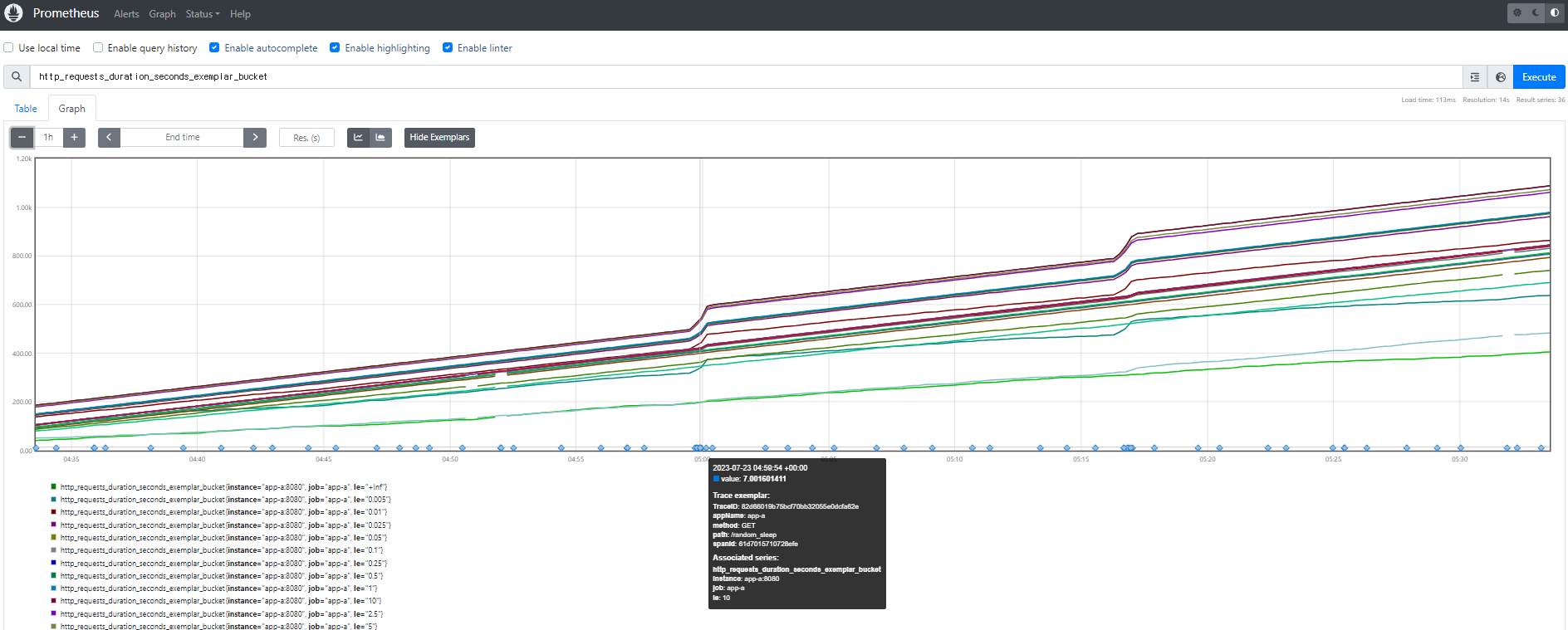Image resolution: width=1568 pixels, height=630 pixels.
Task: Click the exemplar value 7.001601411 in tooltip
Action: [764, 479]
